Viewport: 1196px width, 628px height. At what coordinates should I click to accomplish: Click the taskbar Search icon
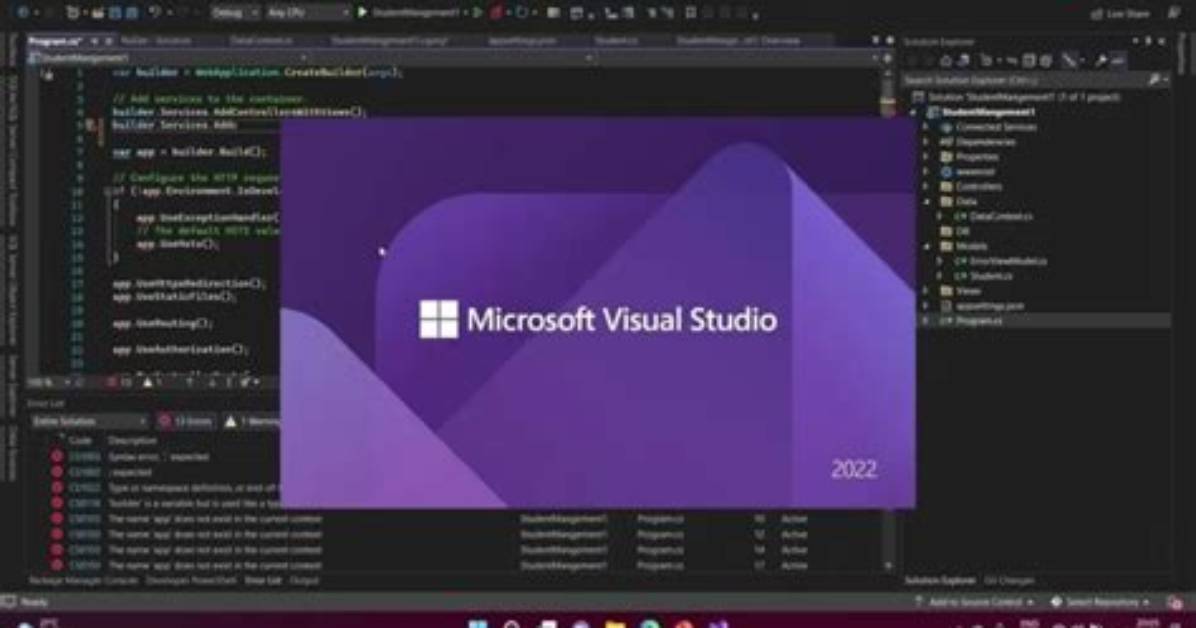[512, 624]
